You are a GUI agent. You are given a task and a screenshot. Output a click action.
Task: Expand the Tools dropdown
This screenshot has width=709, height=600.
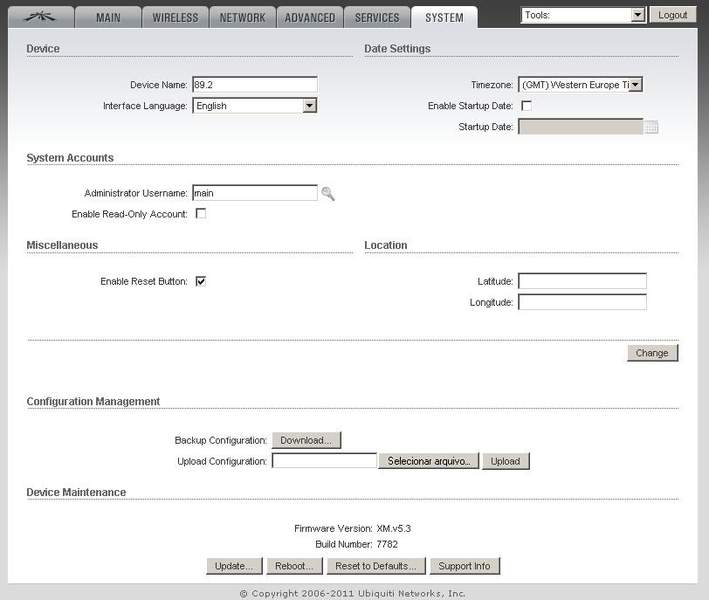pyautogui.click(x=583, y=15)
